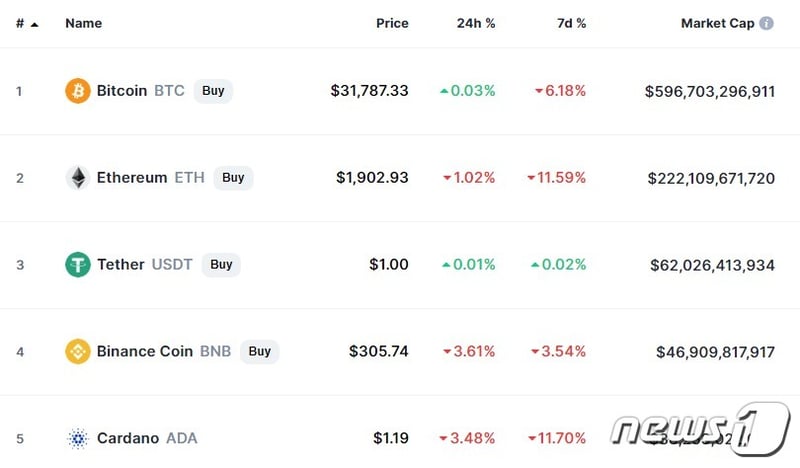Open the Bitcoin name link
Screen dimensions: 800x468
click(121, 91)
